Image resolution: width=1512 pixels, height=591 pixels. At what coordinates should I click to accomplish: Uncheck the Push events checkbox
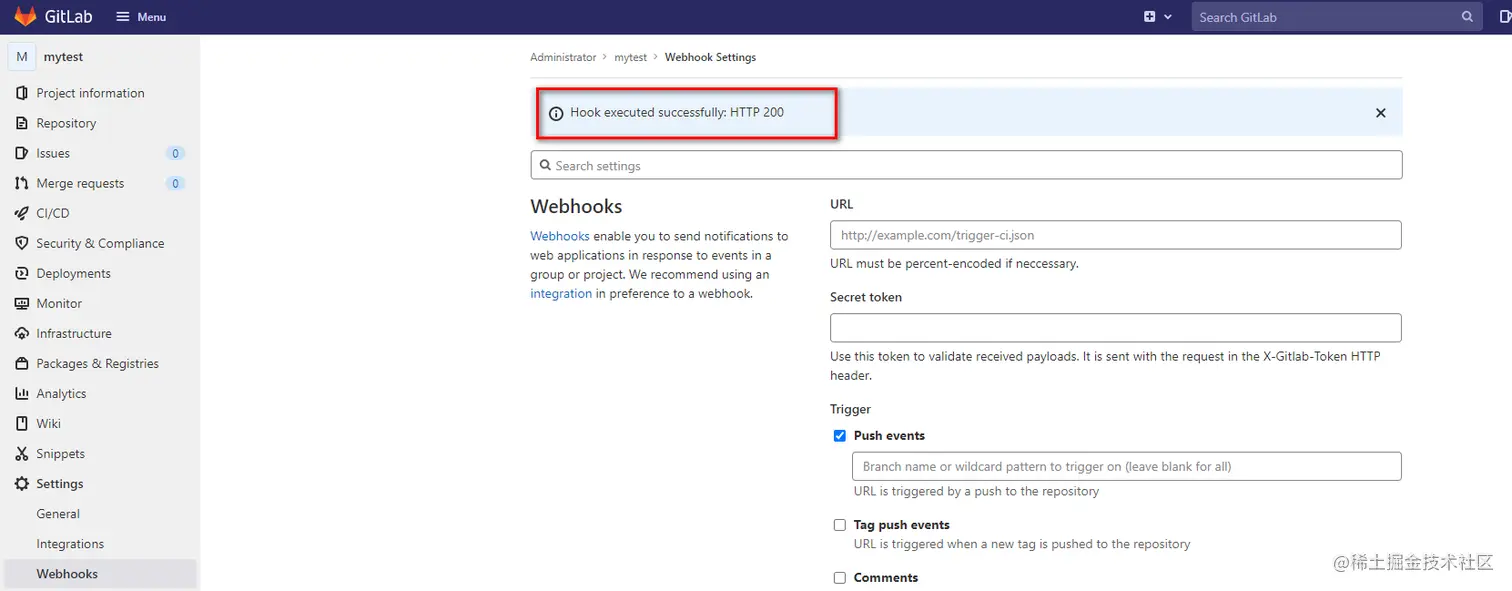pyautogui.click(x=840, y=436)
